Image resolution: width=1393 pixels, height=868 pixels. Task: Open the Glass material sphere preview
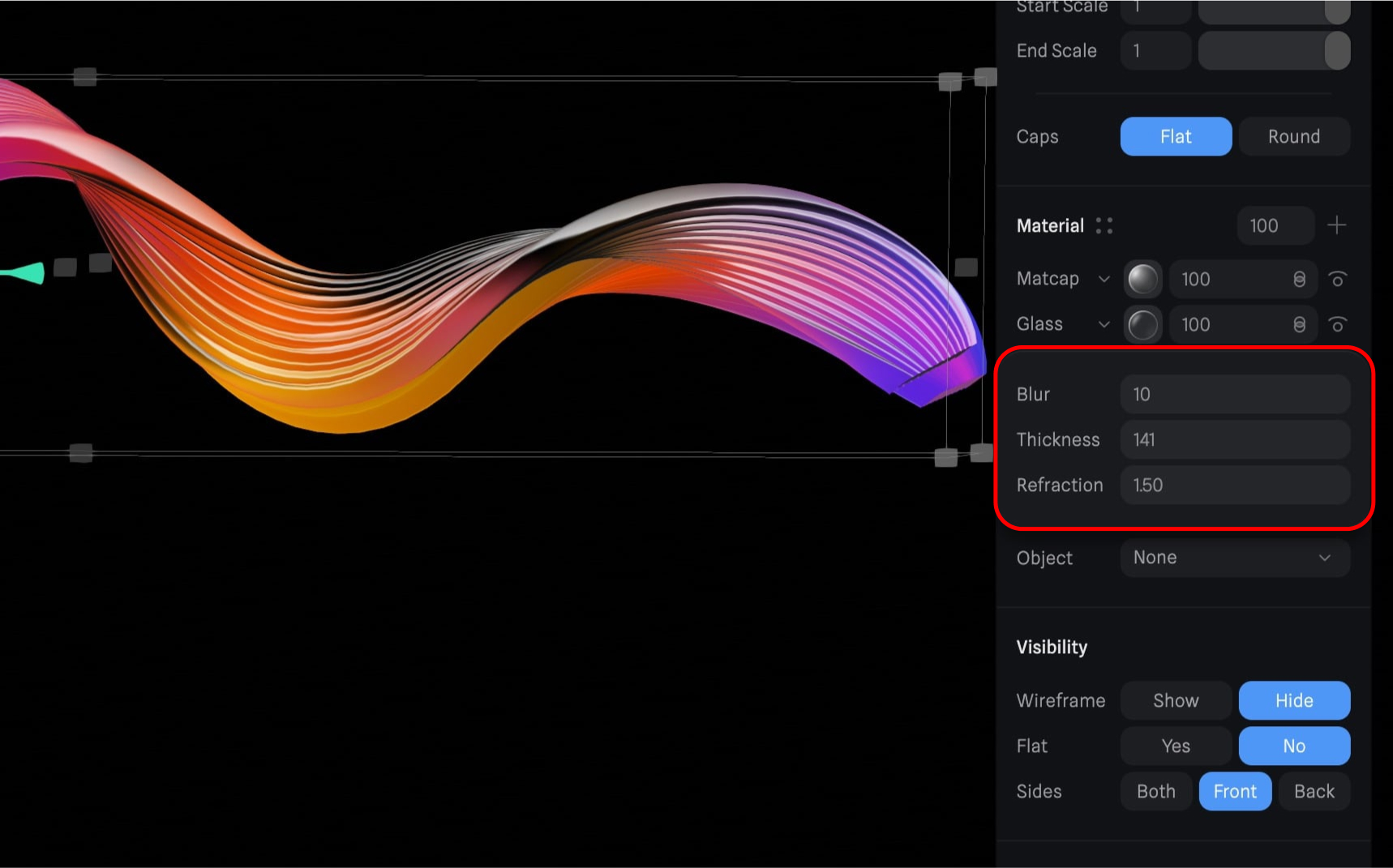click(x=1142, y=324)
